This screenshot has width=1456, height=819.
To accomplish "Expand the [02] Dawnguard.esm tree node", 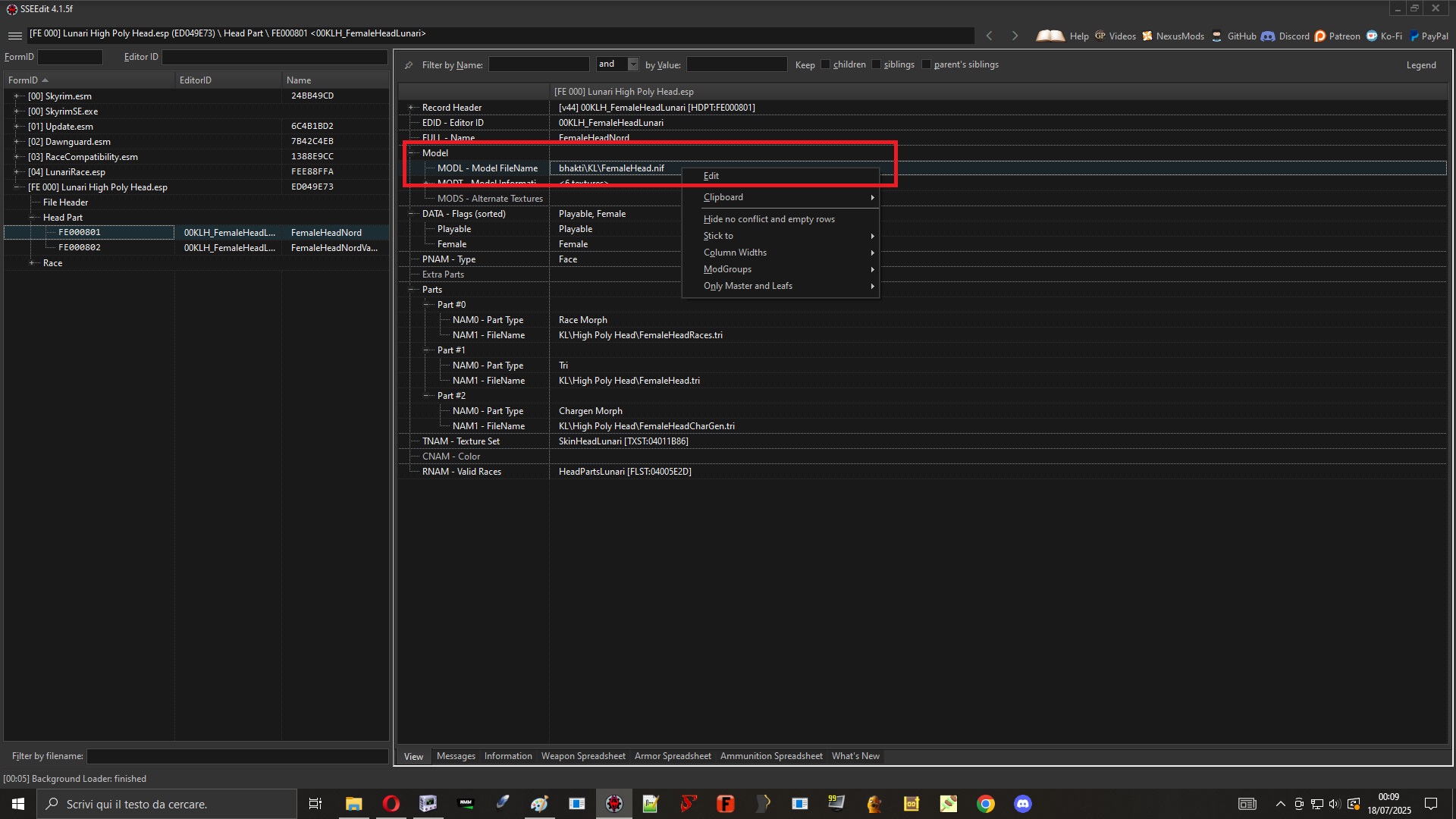I will (17, 142).
